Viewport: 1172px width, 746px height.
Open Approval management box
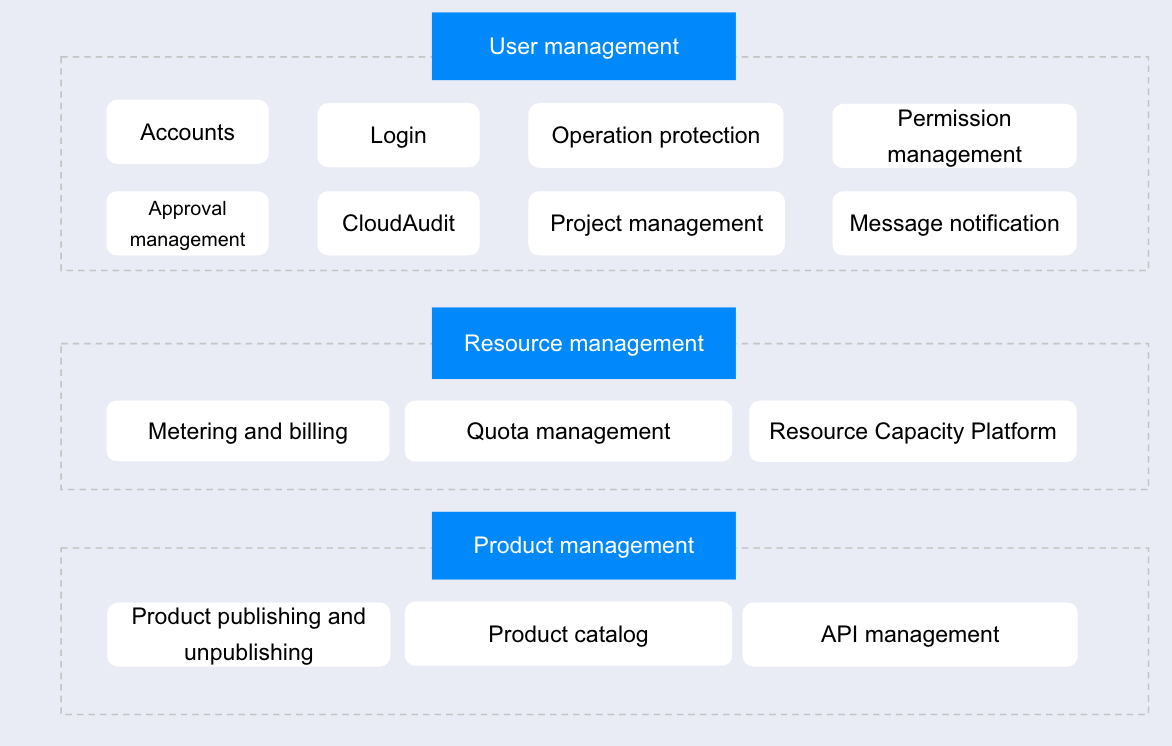[188, 224]
